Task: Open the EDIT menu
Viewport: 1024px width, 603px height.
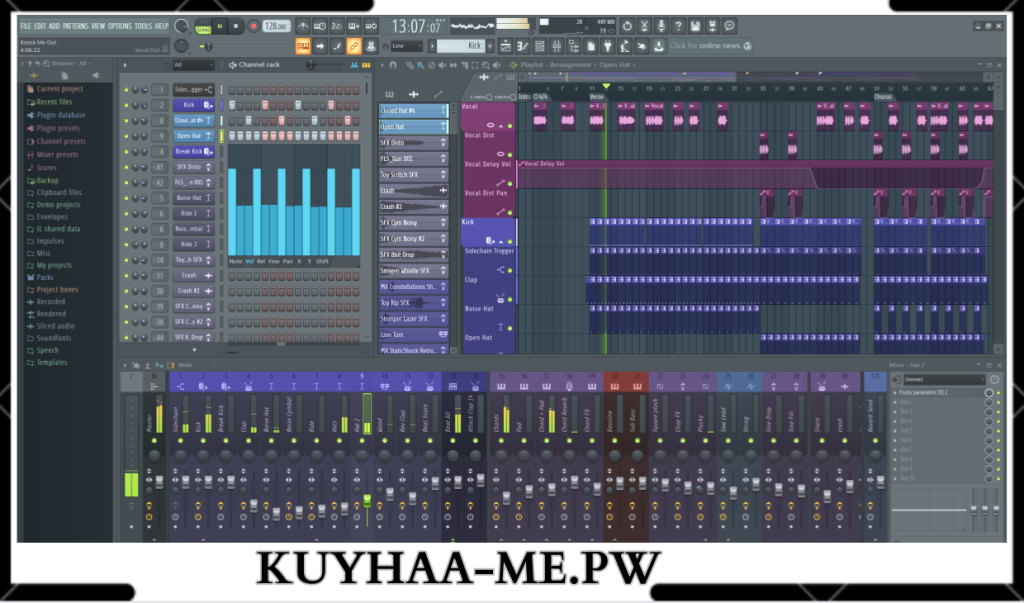Action: (40, 26)
